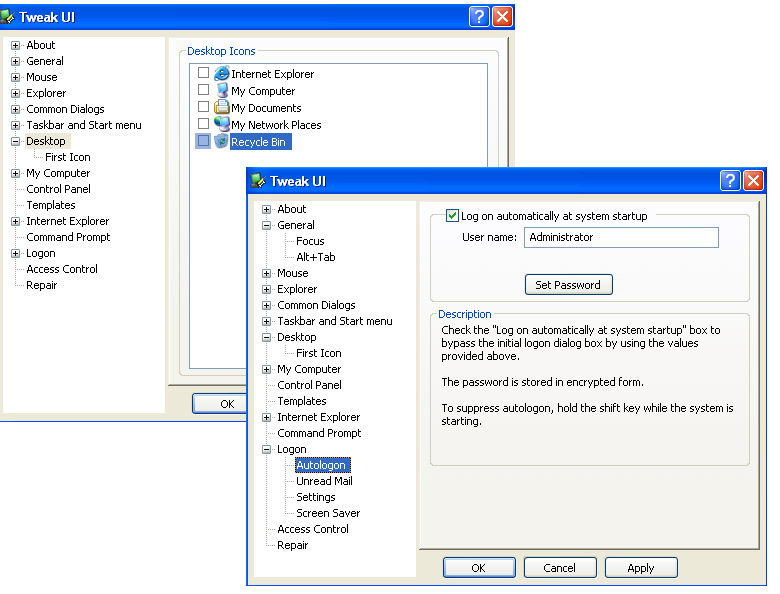
Task: Click the My Documents icon in Desktop Icons
Action: (x=221, y=107)
